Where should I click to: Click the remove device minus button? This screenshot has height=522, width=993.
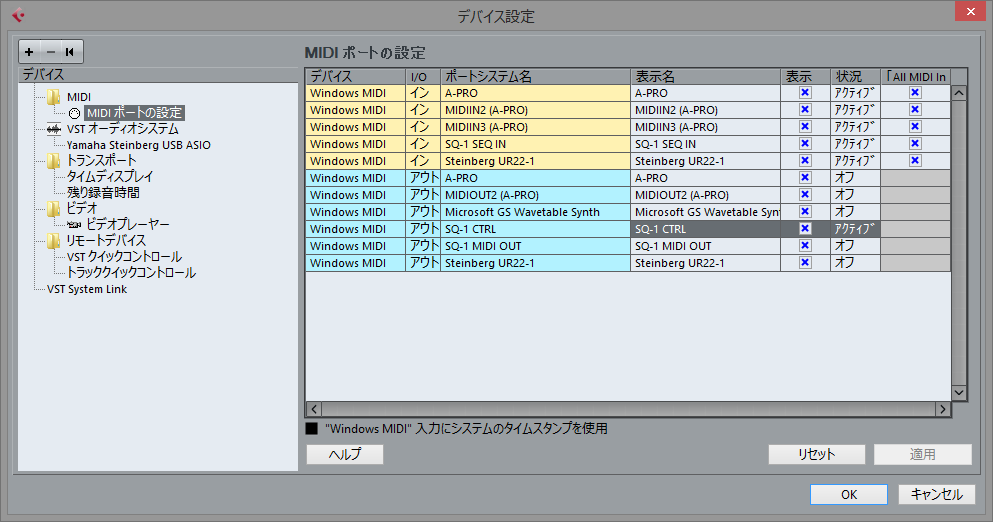click(51, 52)
